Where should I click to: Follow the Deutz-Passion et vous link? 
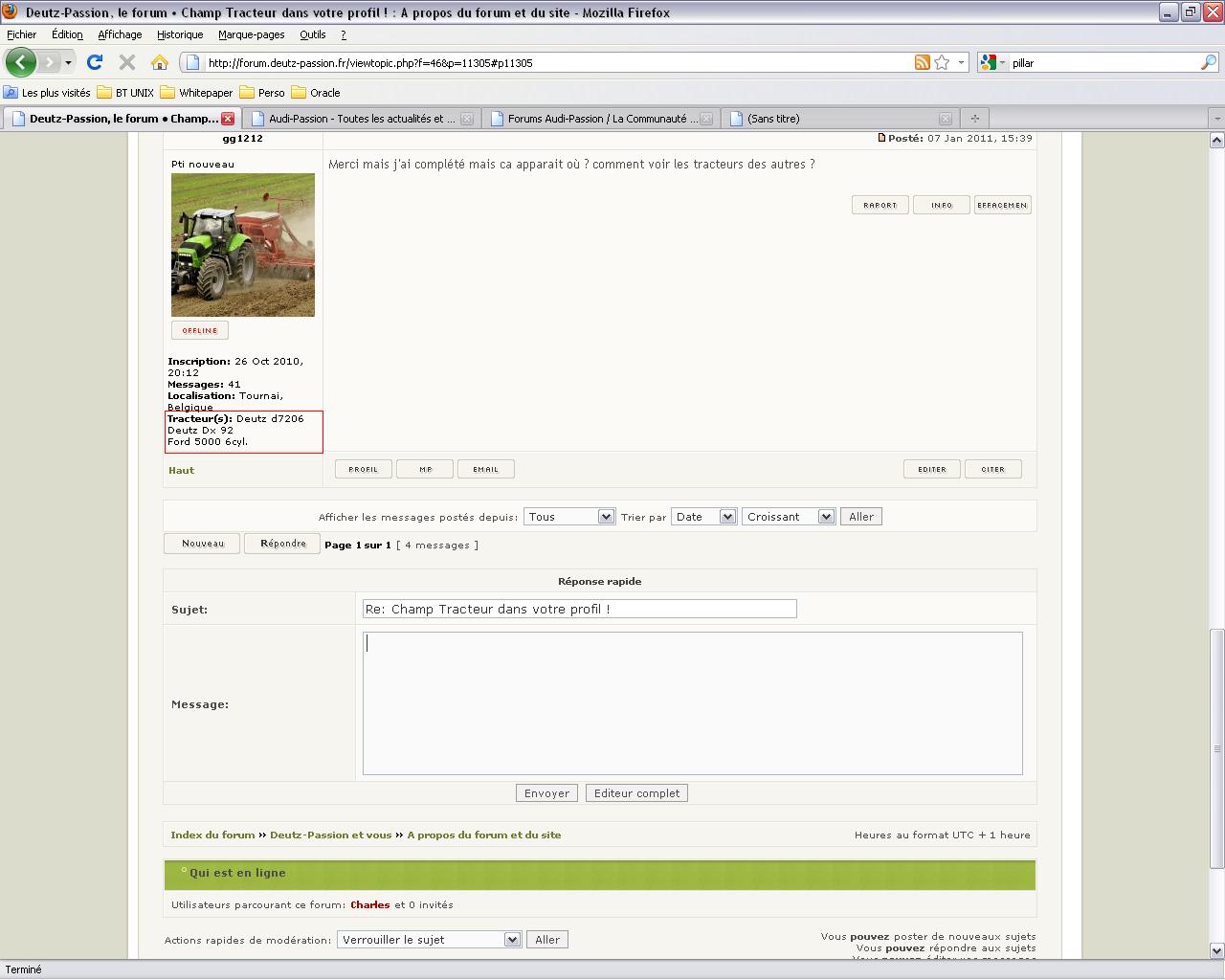331,835
